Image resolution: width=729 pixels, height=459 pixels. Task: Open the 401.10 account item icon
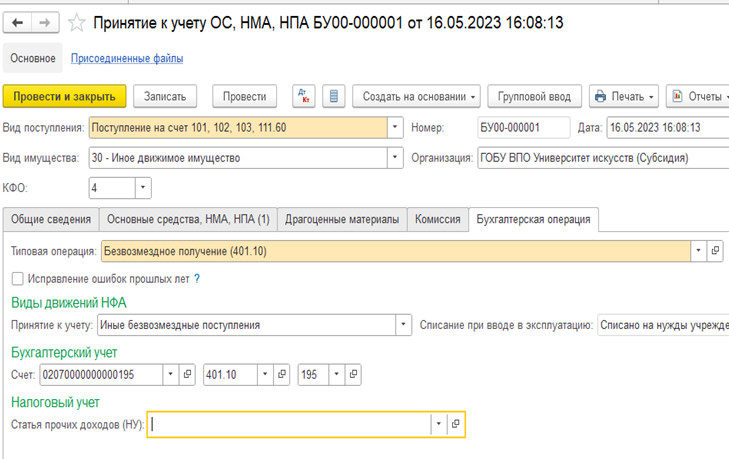click(282, 374)
